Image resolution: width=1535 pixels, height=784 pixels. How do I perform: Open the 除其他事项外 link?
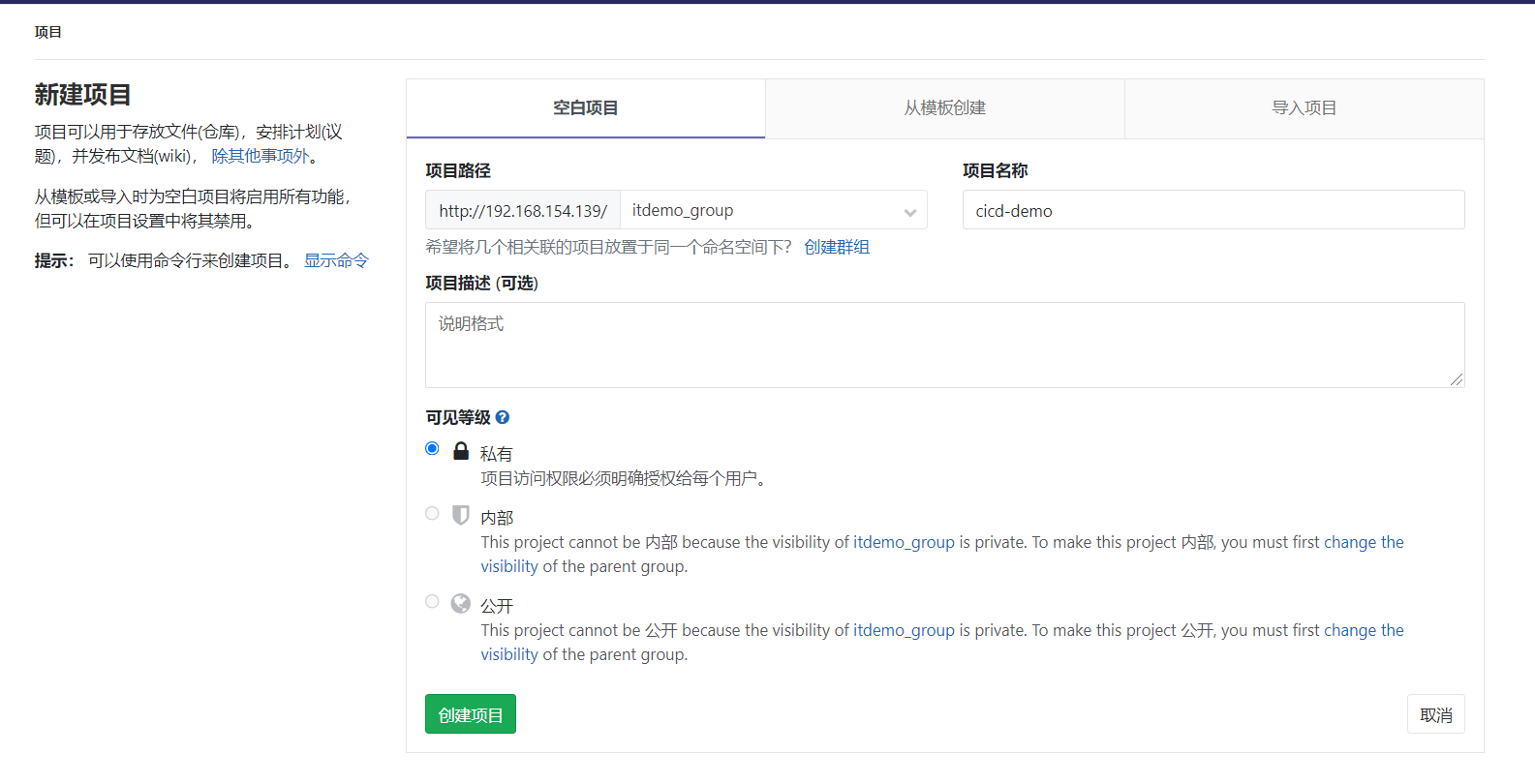point(261,156)
